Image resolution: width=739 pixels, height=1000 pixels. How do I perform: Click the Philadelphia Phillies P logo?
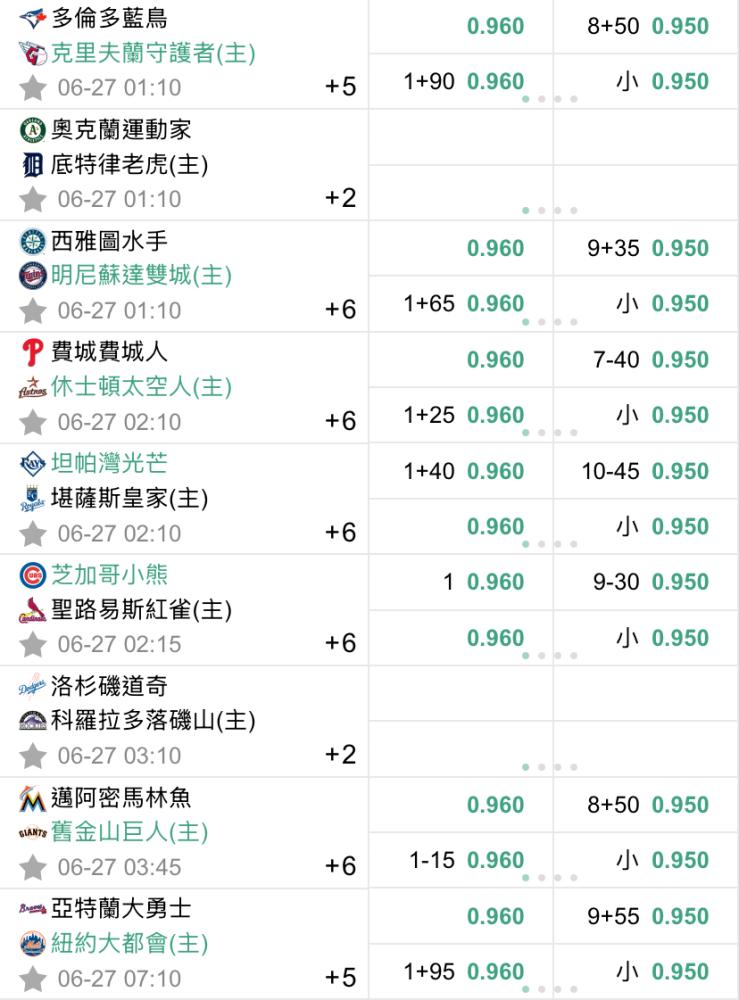[x=33, y=352]
